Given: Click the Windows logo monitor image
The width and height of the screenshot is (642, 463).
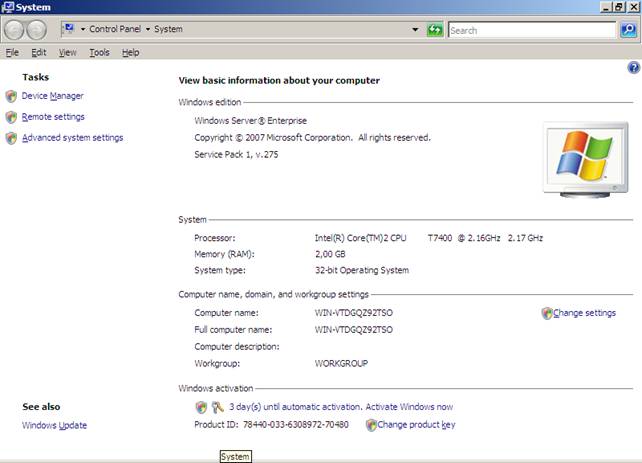Looking at the screenshot, I should coord(585,160).
